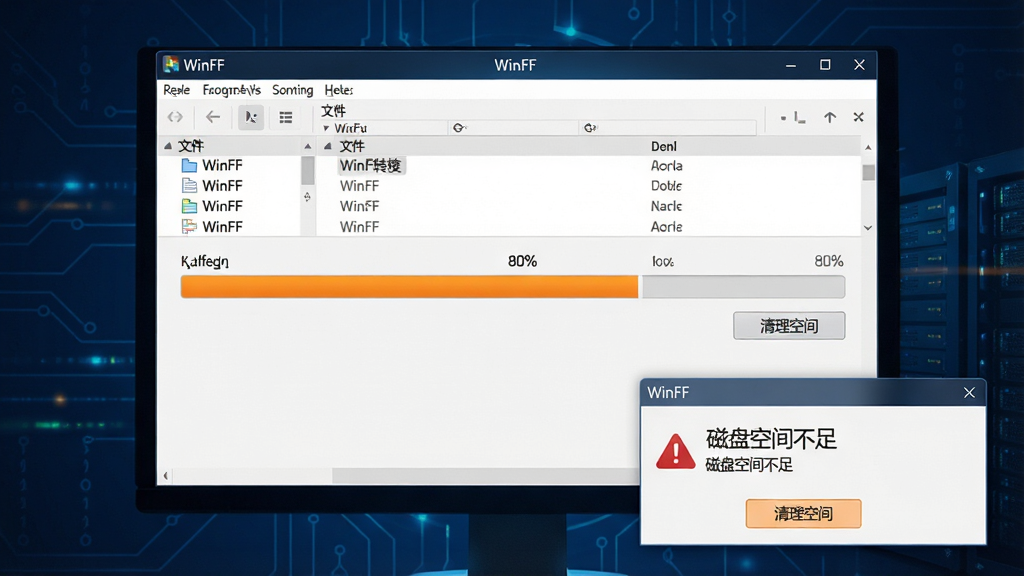This screenshot has width=1024, height=576.
Task: Click the red warning triangle in dialog
Action: [675, 451]
